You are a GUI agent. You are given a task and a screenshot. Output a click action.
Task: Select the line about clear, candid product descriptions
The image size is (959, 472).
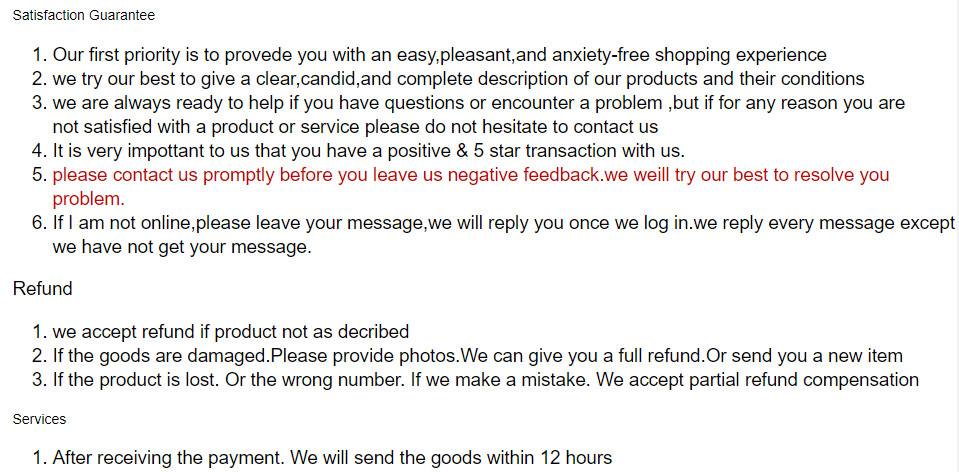(458, 79)
